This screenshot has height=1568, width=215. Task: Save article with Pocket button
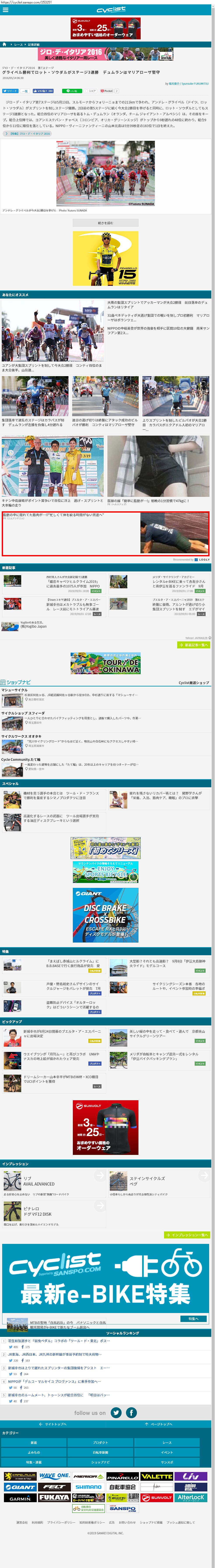coord(107,91)
